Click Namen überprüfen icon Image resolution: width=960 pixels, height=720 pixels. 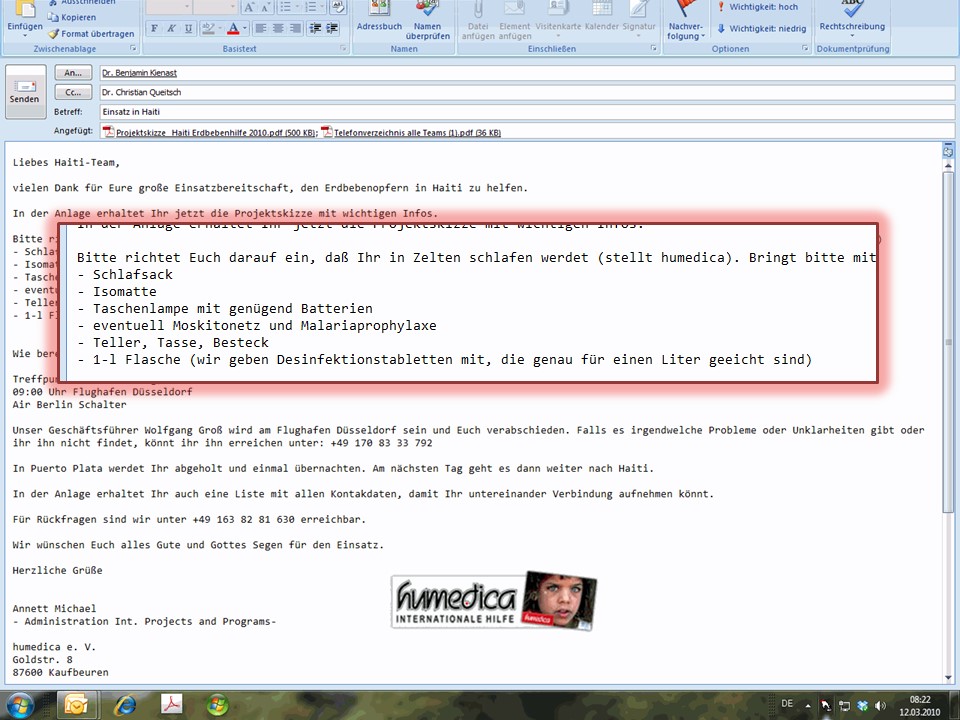428,18
